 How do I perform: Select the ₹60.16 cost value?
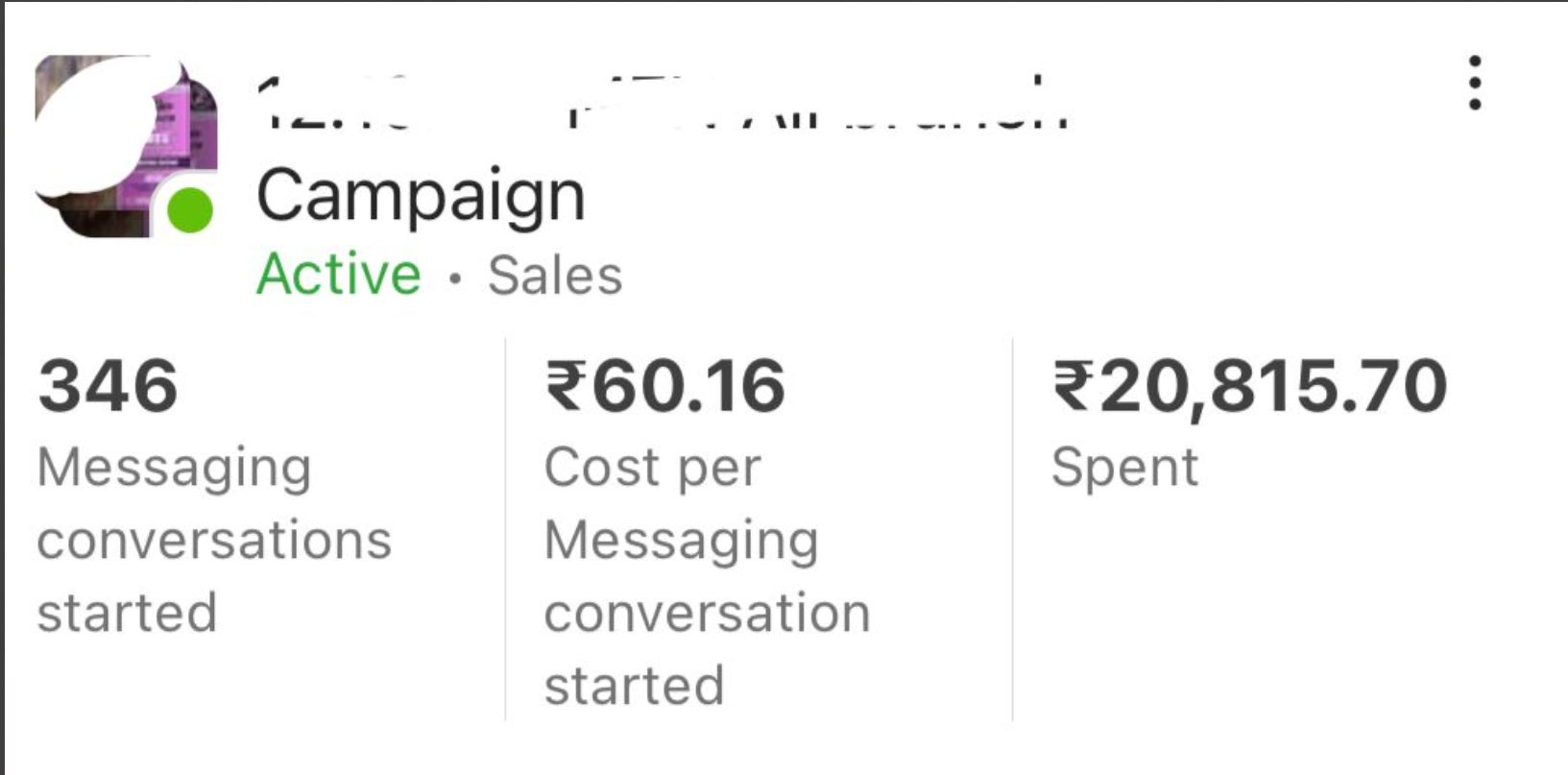[x=665, y=386]
